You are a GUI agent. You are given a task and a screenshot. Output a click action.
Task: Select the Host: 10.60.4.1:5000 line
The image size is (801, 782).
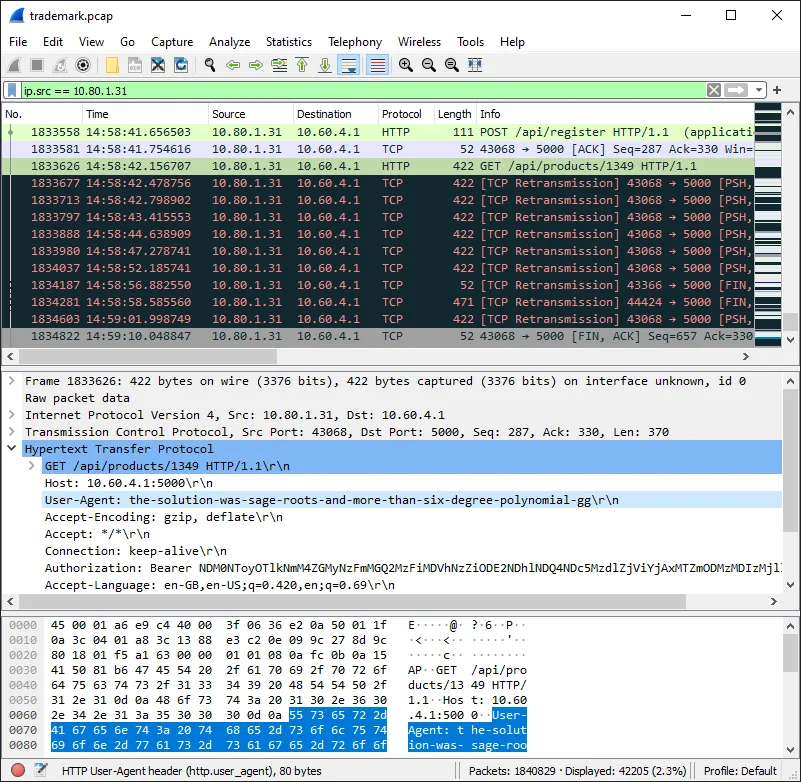click(x=413, y=483)
